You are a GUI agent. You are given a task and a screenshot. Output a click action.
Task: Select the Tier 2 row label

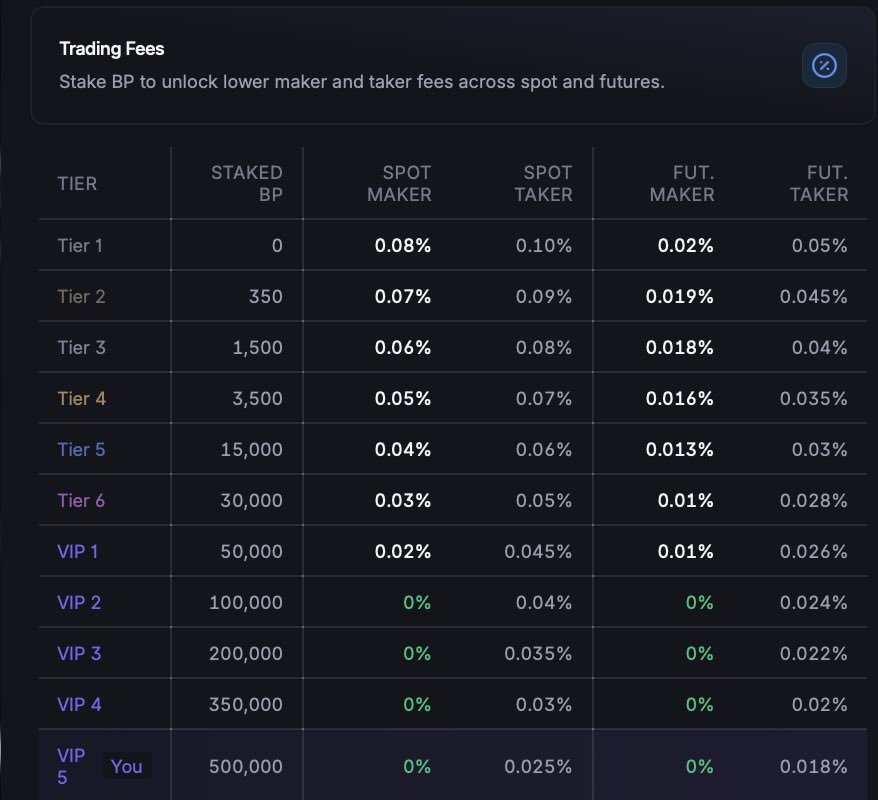[x=81, y=296]
